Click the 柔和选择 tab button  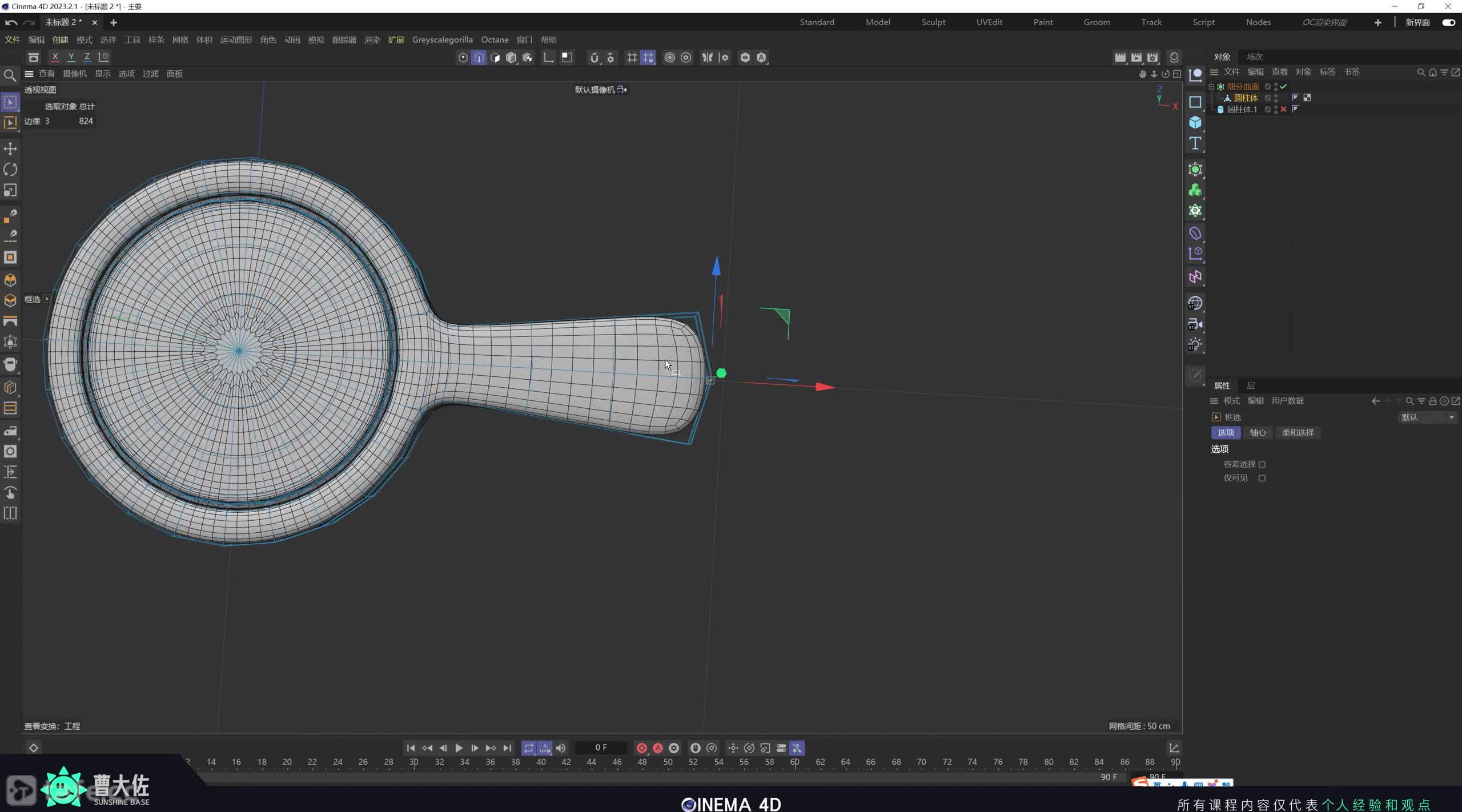pos(1298,433)
